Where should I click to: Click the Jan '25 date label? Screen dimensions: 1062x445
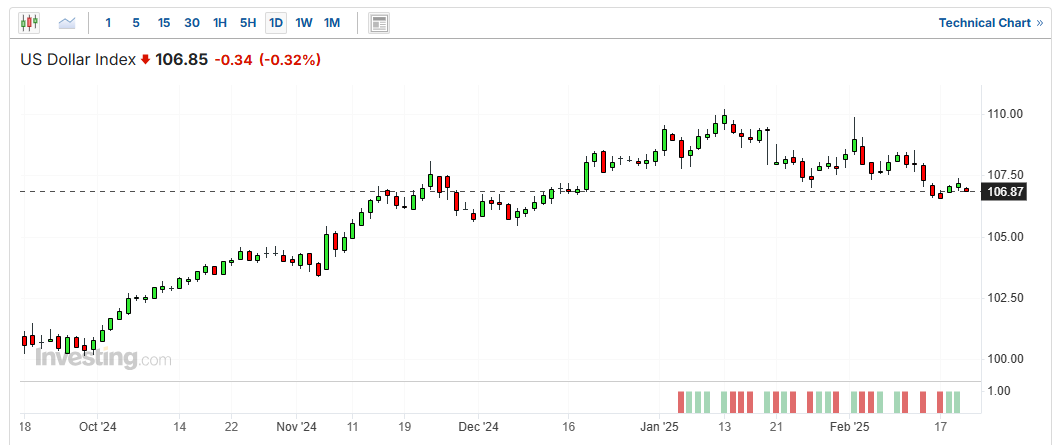660,427
